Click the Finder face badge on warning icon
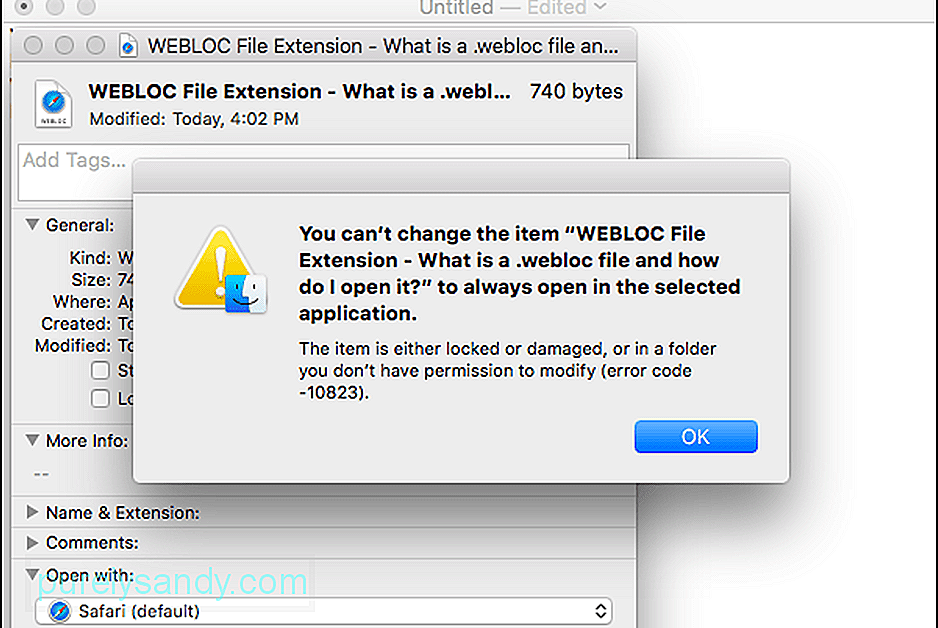Viewport: 938px width, 628px height. (246, 294)
